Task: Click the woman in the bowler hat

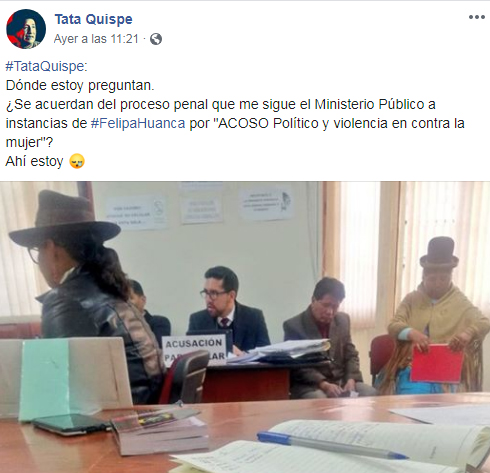Action: (437, 315)
